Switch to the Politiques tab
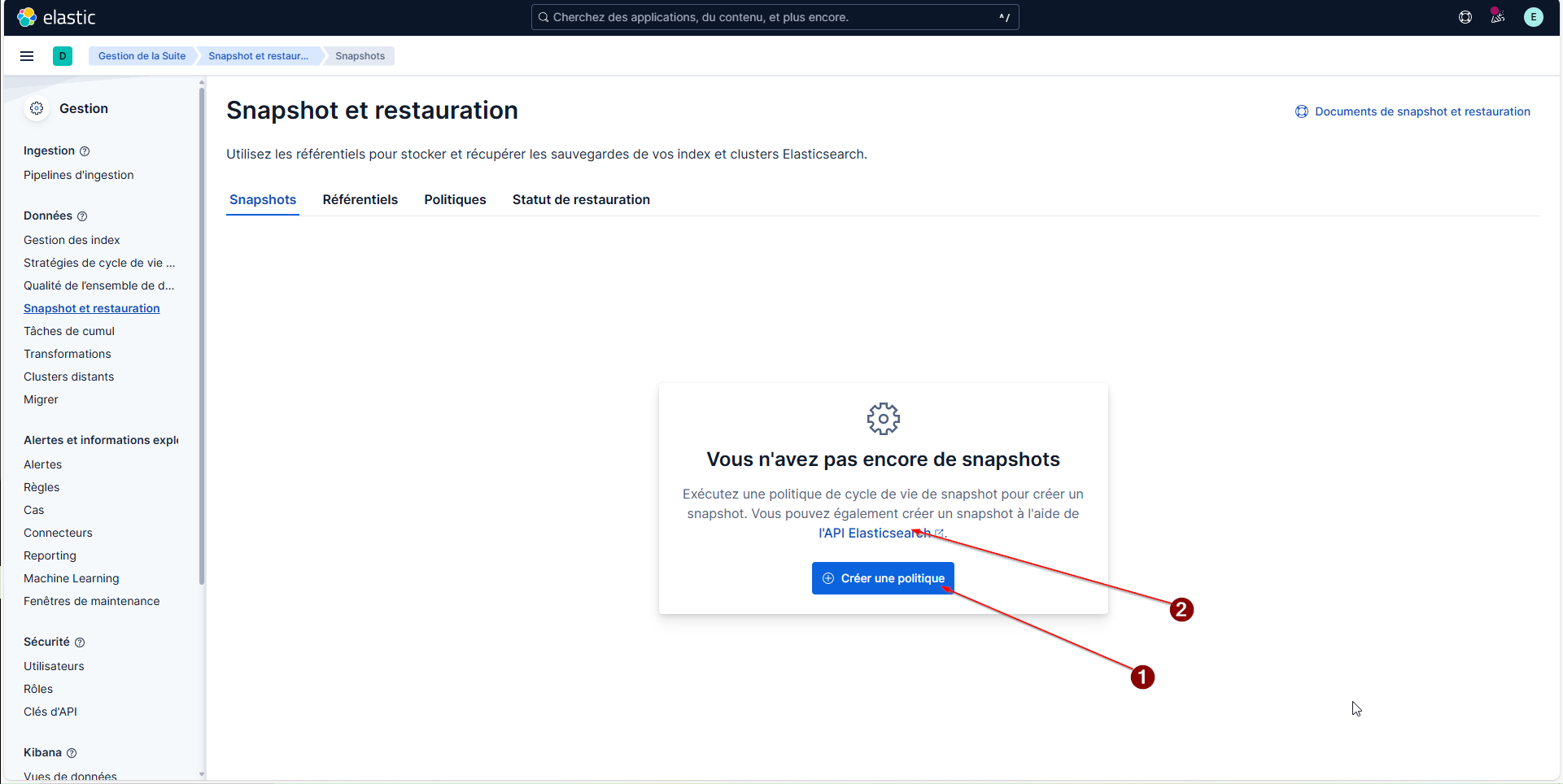 tap(455, 200)
